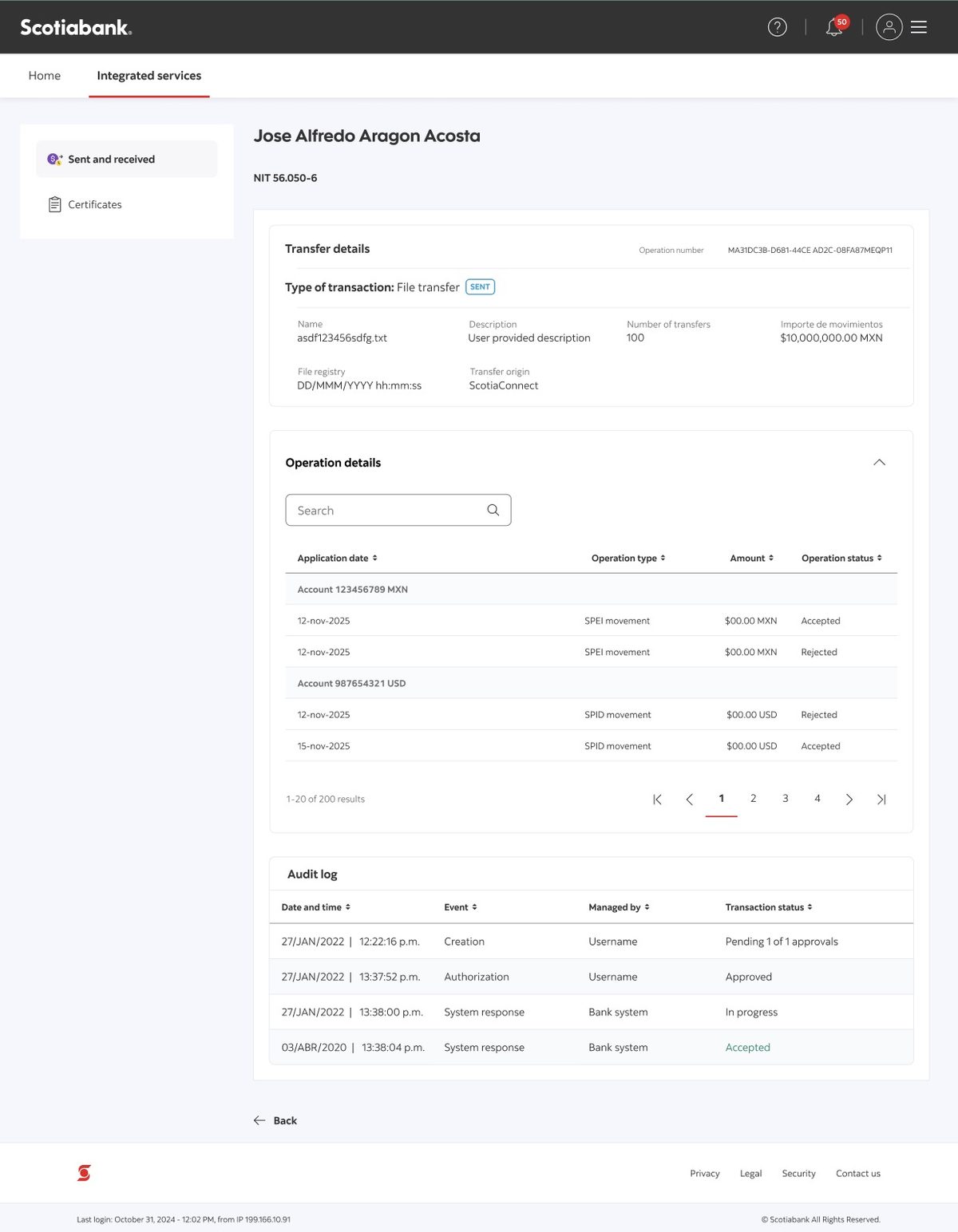Viewport: 958px width, 1232px height.
Task: Click the red Scotiabank footer symbol
Action: (84, 1172)
